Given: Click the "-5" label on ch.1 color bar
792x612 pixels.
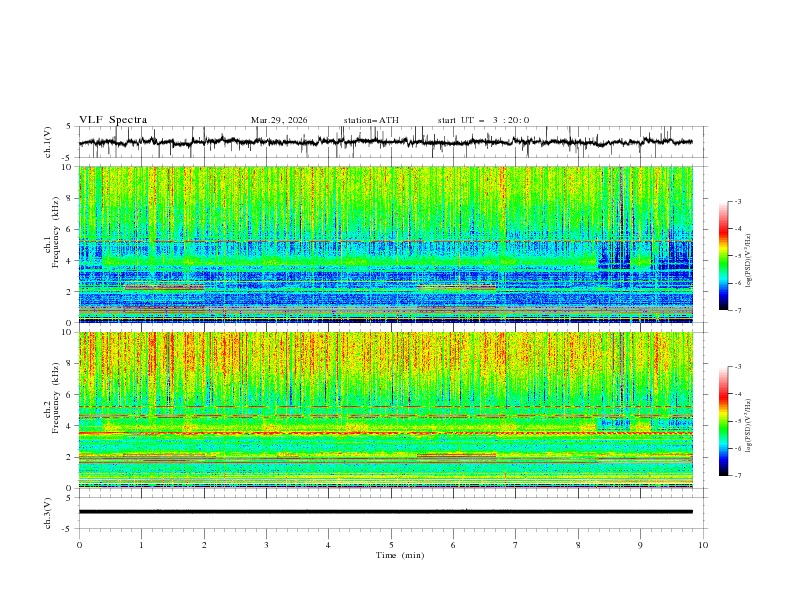Looking at the screenshot, I should click(737, 256).
